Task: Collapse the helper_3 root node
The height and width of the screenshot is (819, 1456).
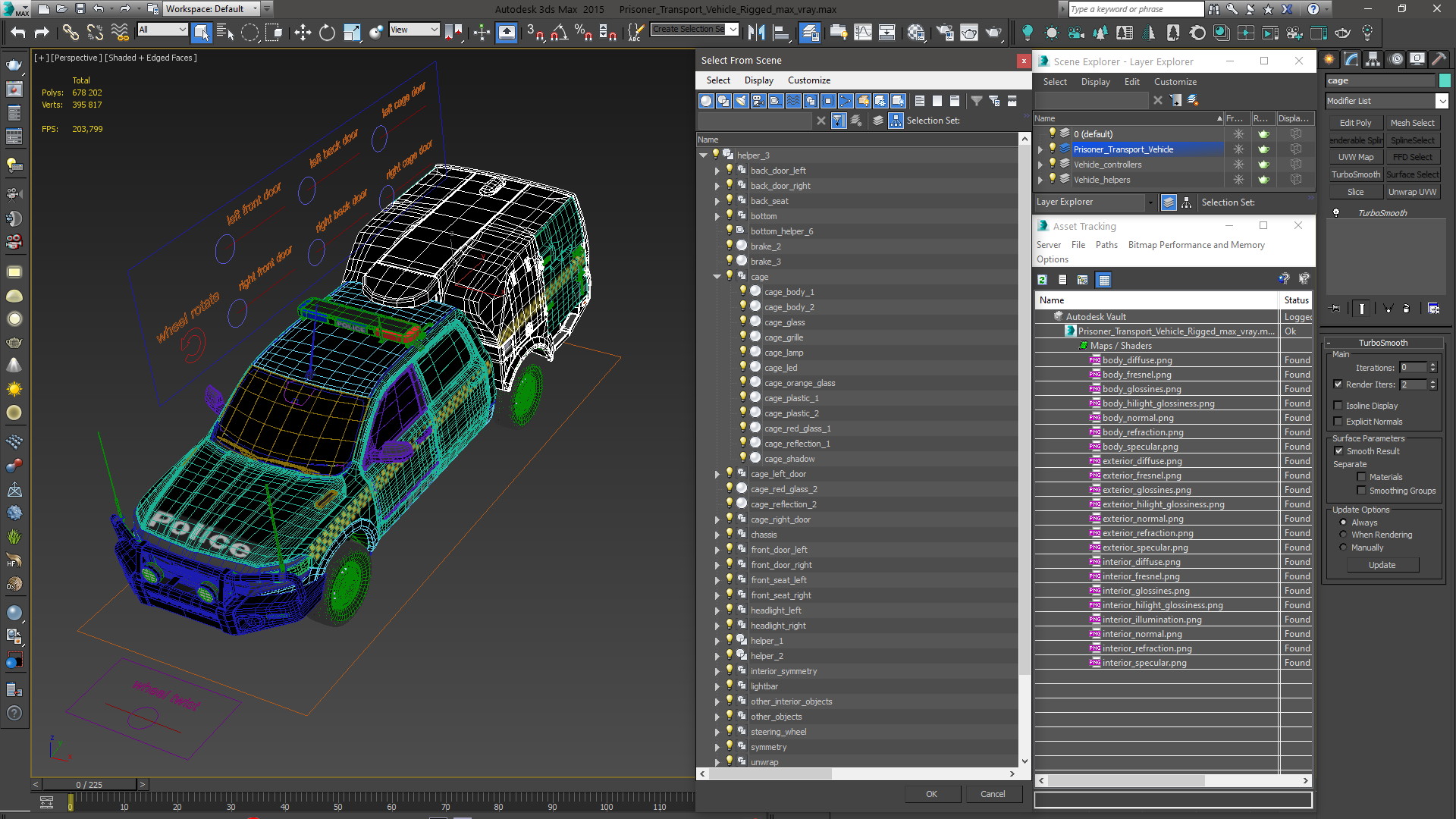Action: click(x=703, y=155)
